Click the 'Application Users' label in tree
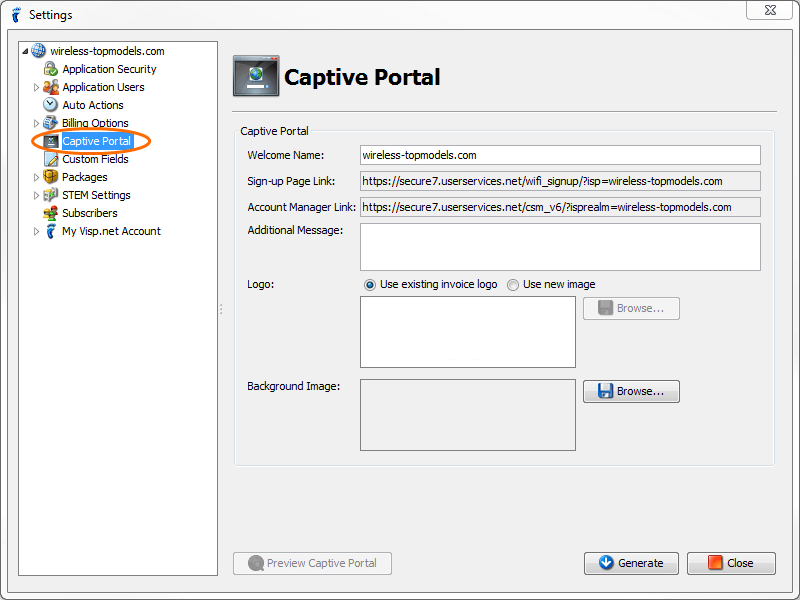 click(104, 87)
